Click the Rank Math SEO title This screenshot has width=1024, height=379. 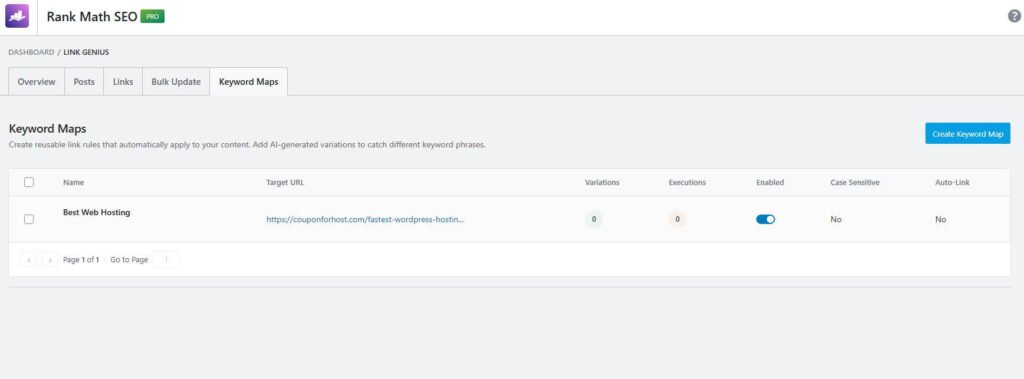(x=92, y=17)
